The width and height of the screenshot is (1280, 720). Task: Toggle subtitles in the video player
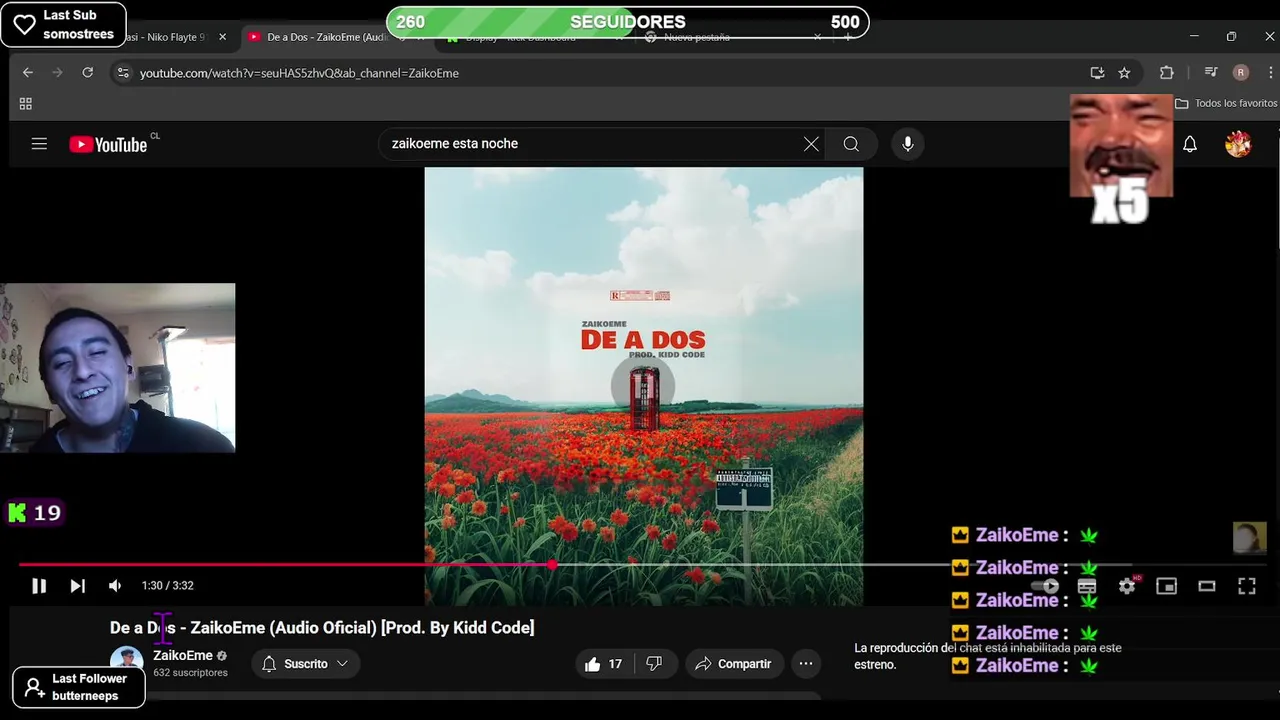pyautogui.click(x=1087, y=586)
